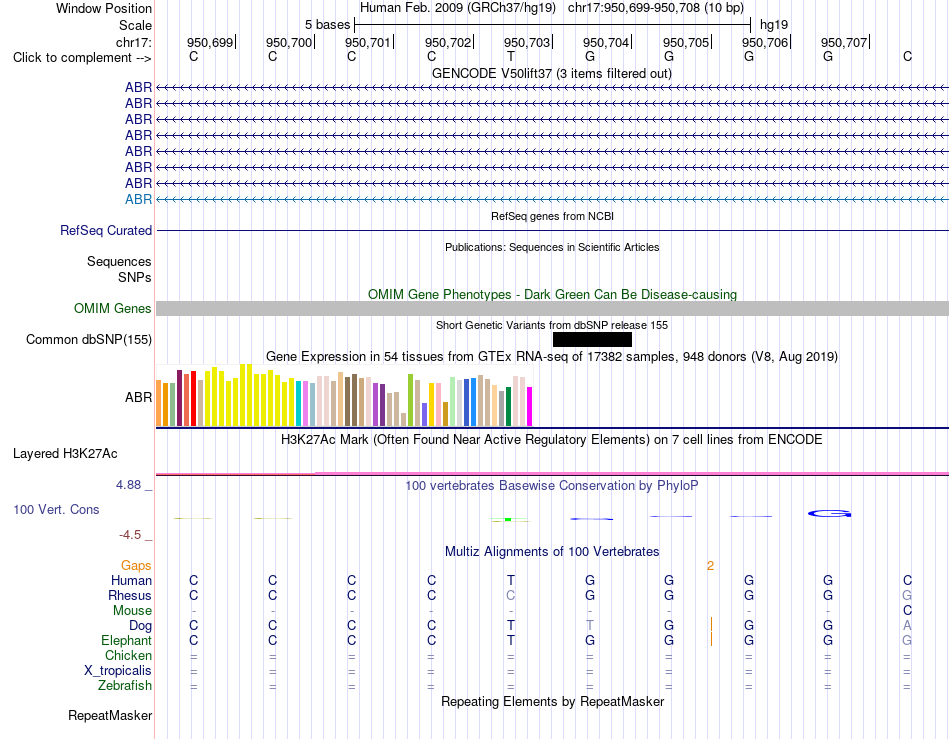Screen dimensions: 950x739
Task: Click the black dbSNP variant item
Action: (x=592, y=339)
